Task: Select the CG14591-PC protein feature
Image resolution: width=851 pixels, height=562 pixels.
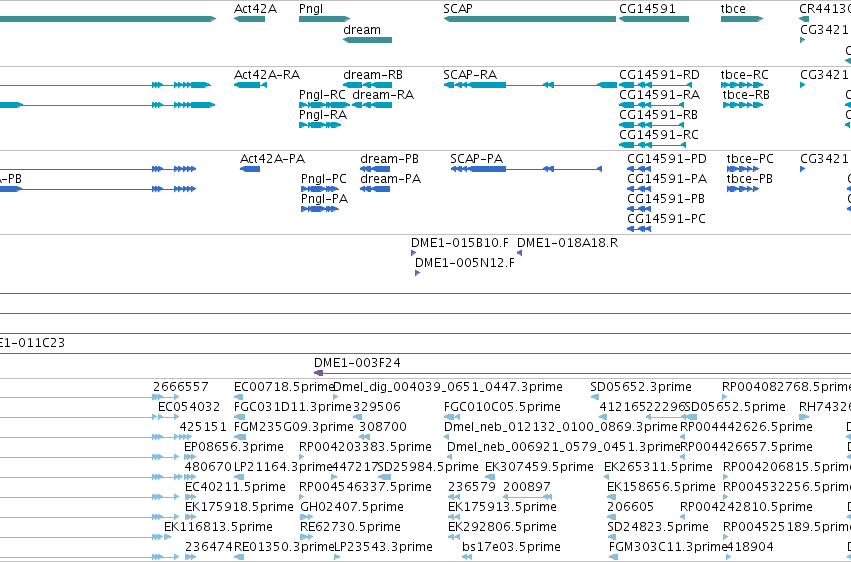Action: coord(639,228)
